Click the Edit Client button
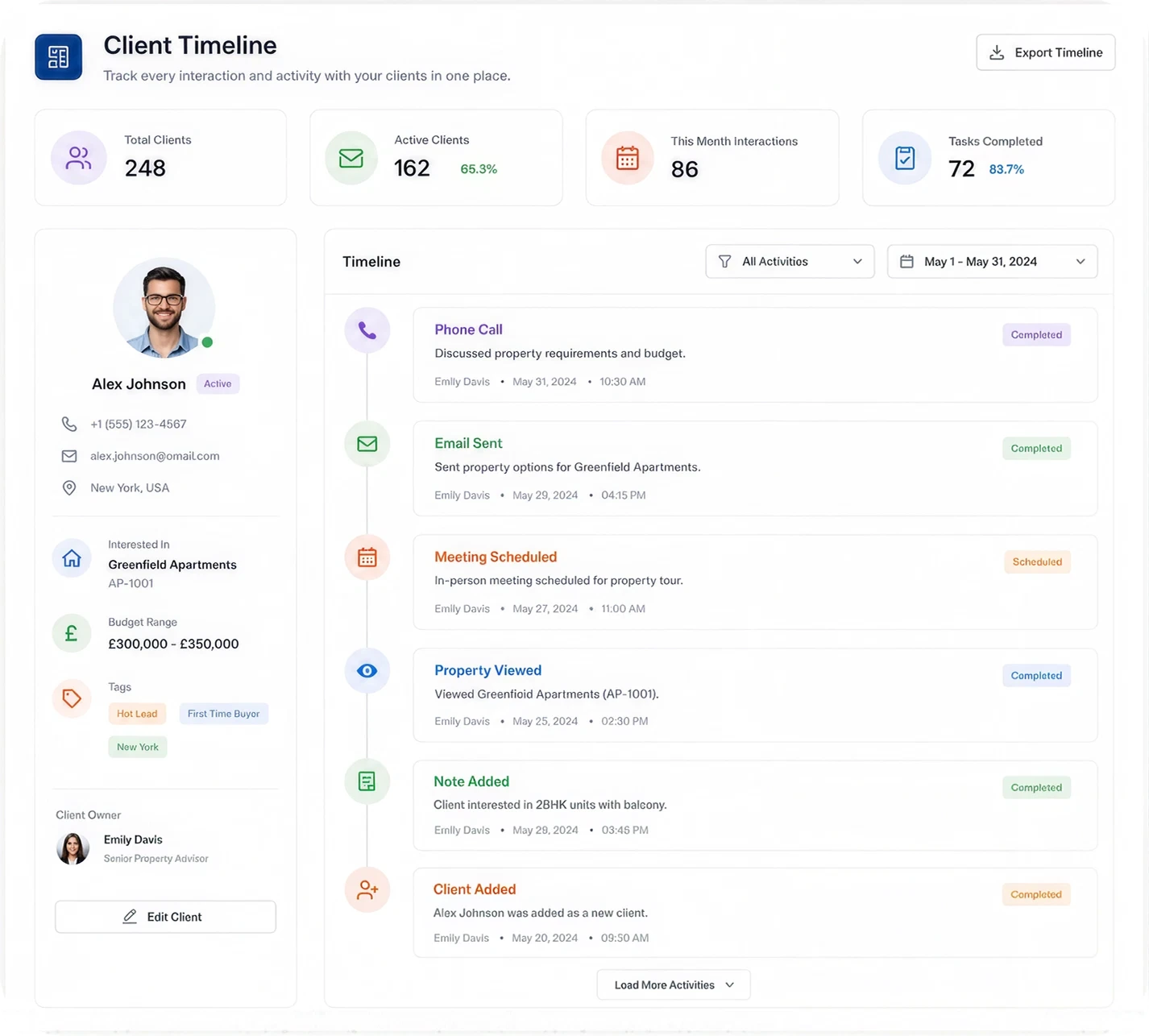 coord(165,917)
